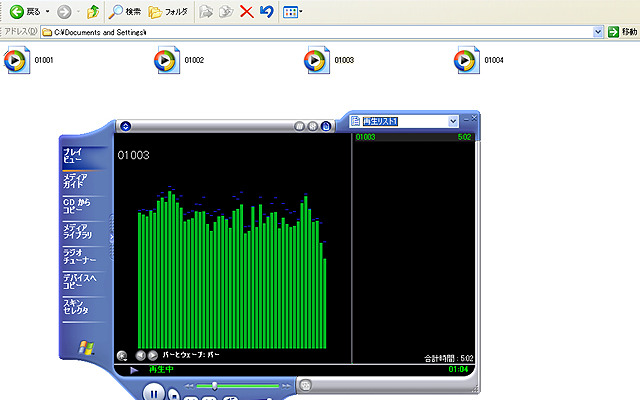Click the green Go (移動) button
Screen dimensions: 640x400
point(622,32)
